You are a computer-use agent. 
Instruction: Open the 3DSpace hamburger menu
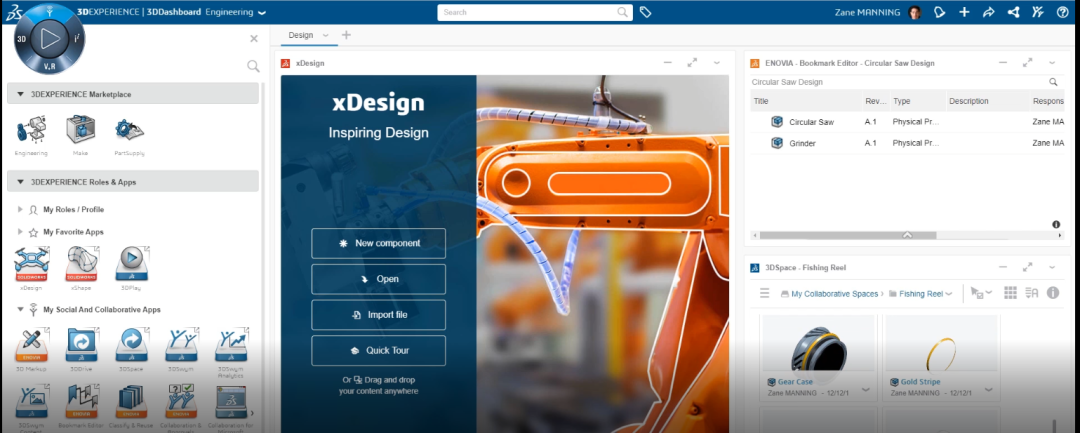(764, 293)
